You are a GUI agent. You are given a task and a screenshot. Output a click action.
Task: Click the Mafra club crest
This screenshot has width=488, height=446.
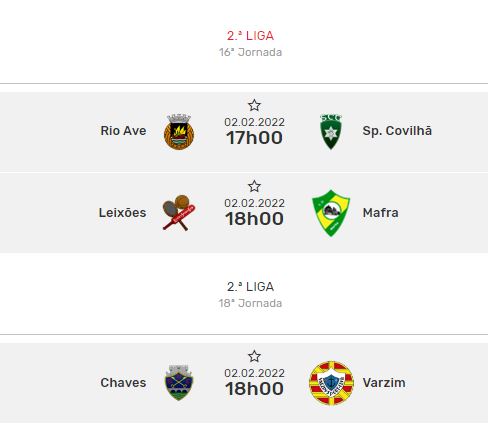pos(331,213)
